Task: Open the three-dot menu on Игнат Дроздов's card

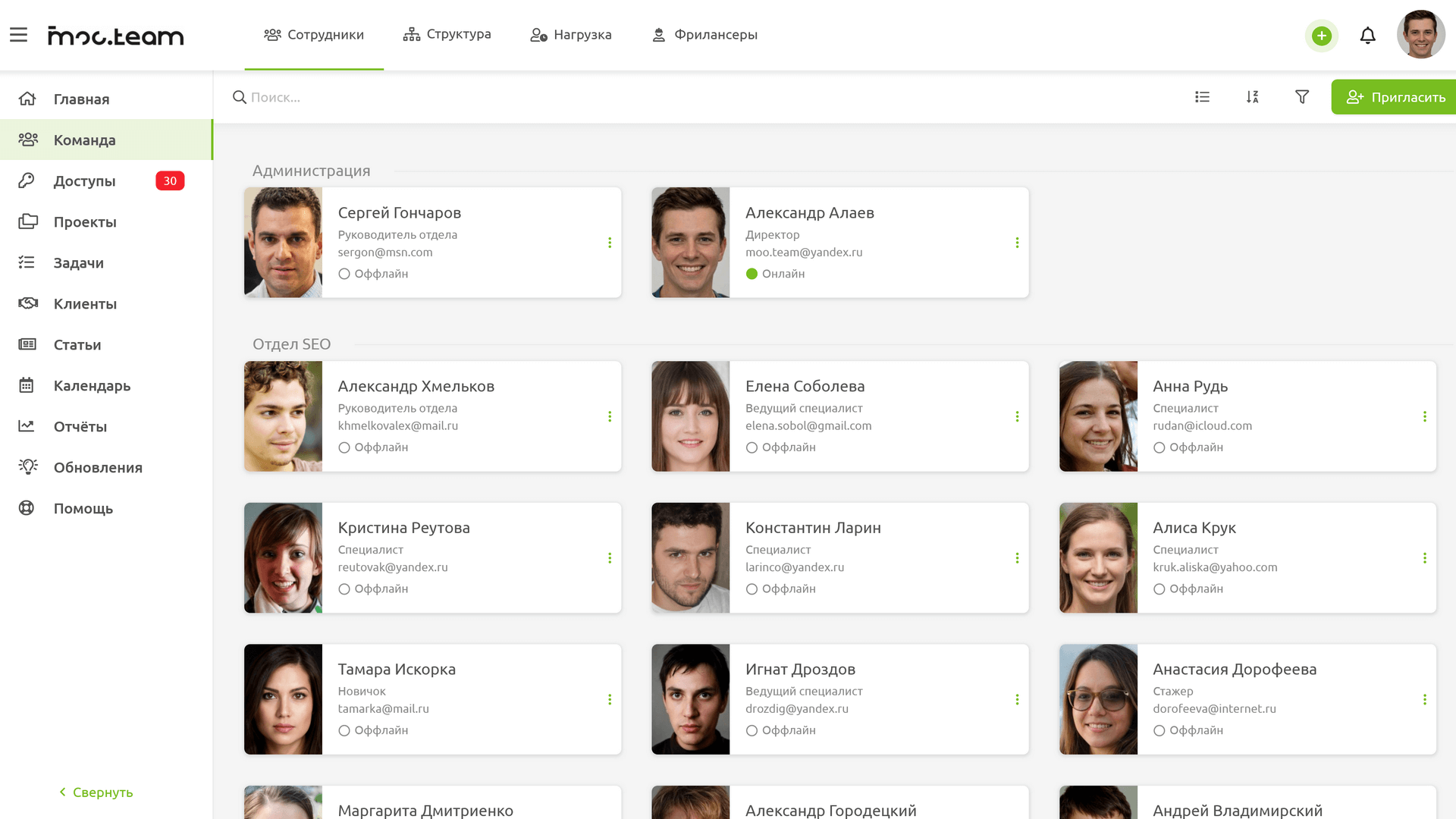Action: point(1017,699)
